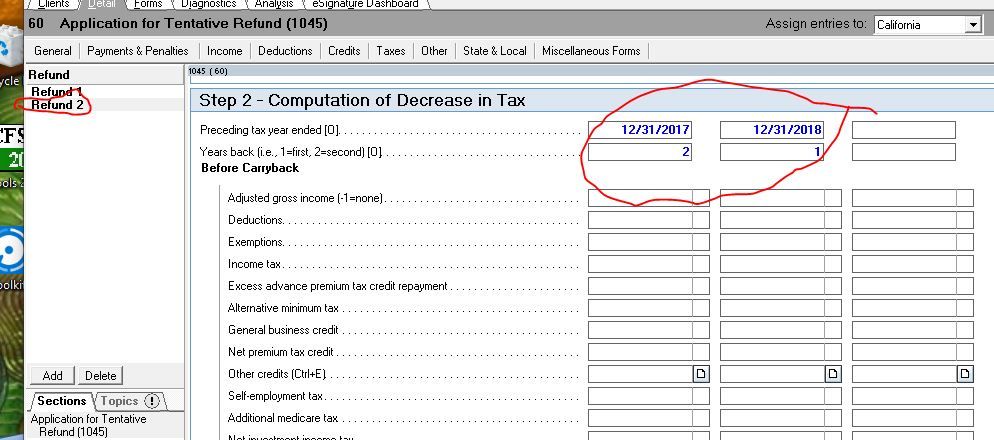Open Other credits detail icon in first column

click(701, 374)
